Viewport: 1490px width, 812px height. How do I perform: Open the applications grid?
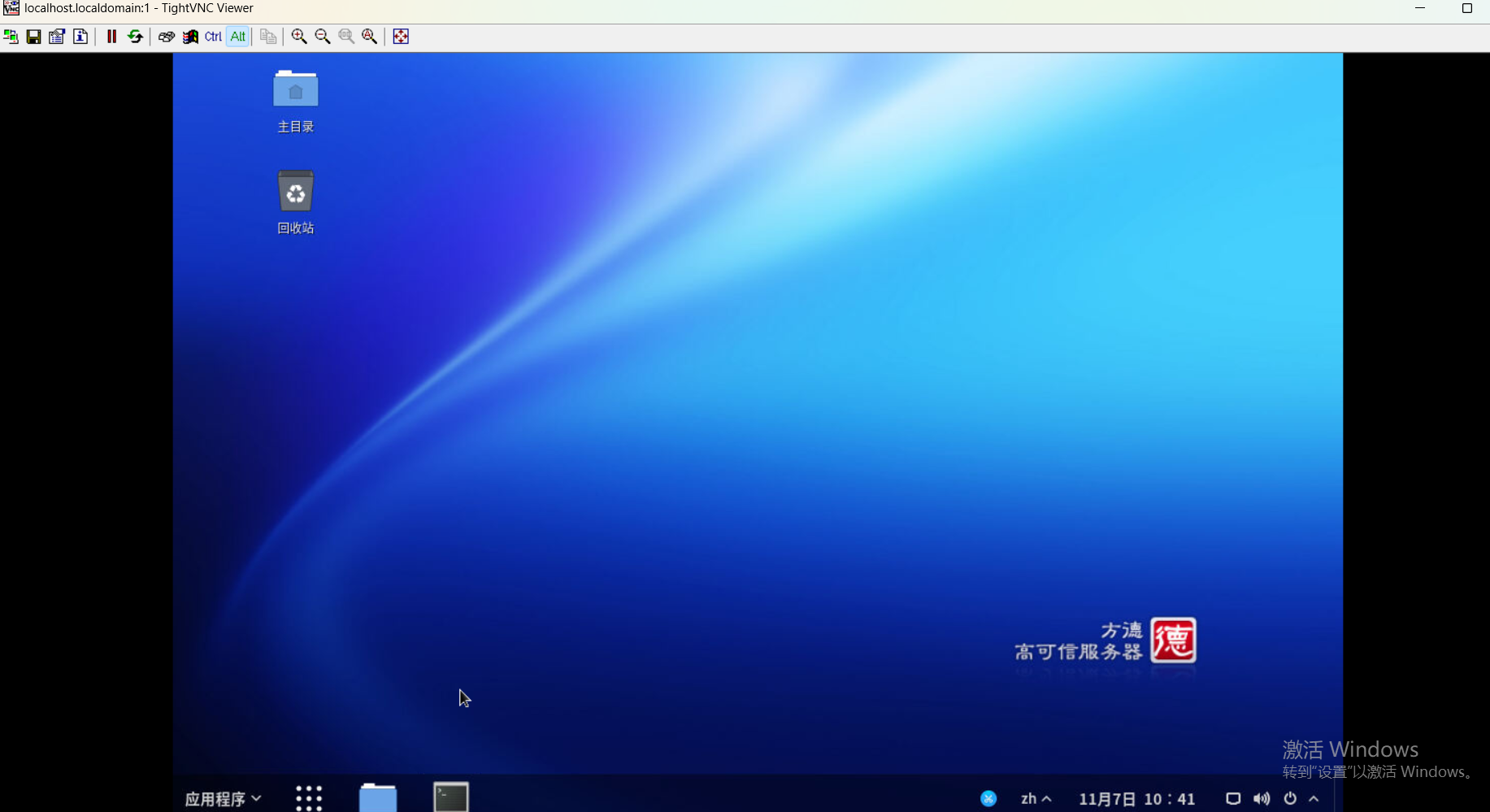308,798
